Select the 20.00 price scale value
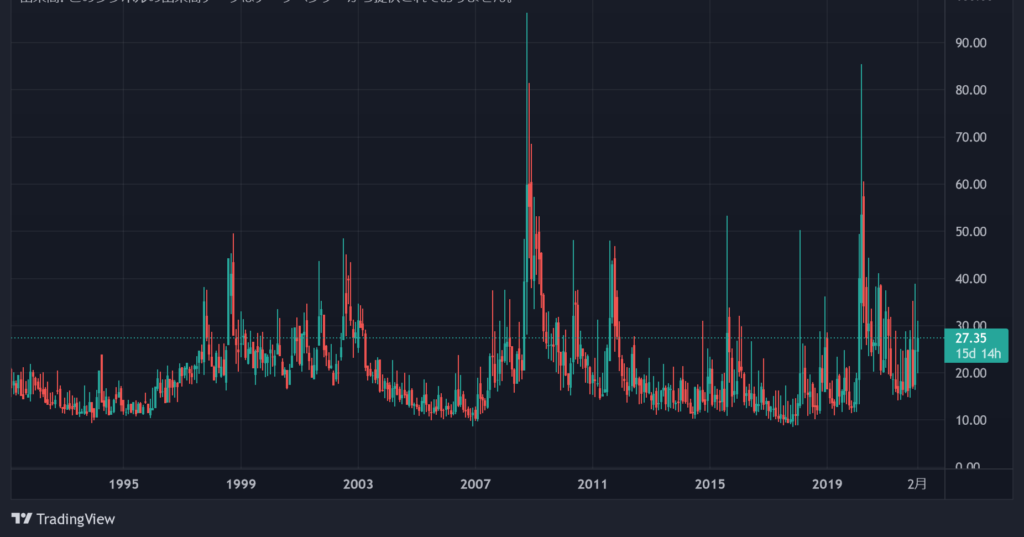Image resolution: width=1024 pixels, height=537 pixels. [970, 373]
